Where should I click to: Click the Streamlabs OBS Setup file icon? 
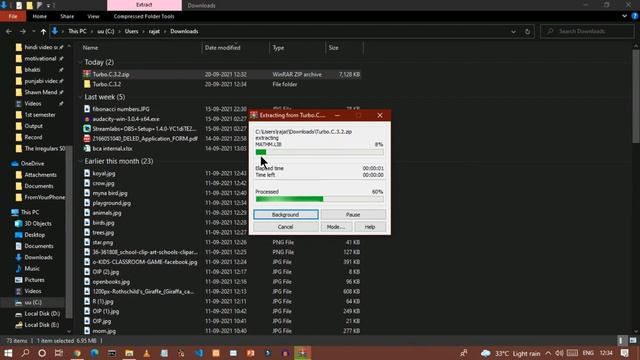click(87, 129)
